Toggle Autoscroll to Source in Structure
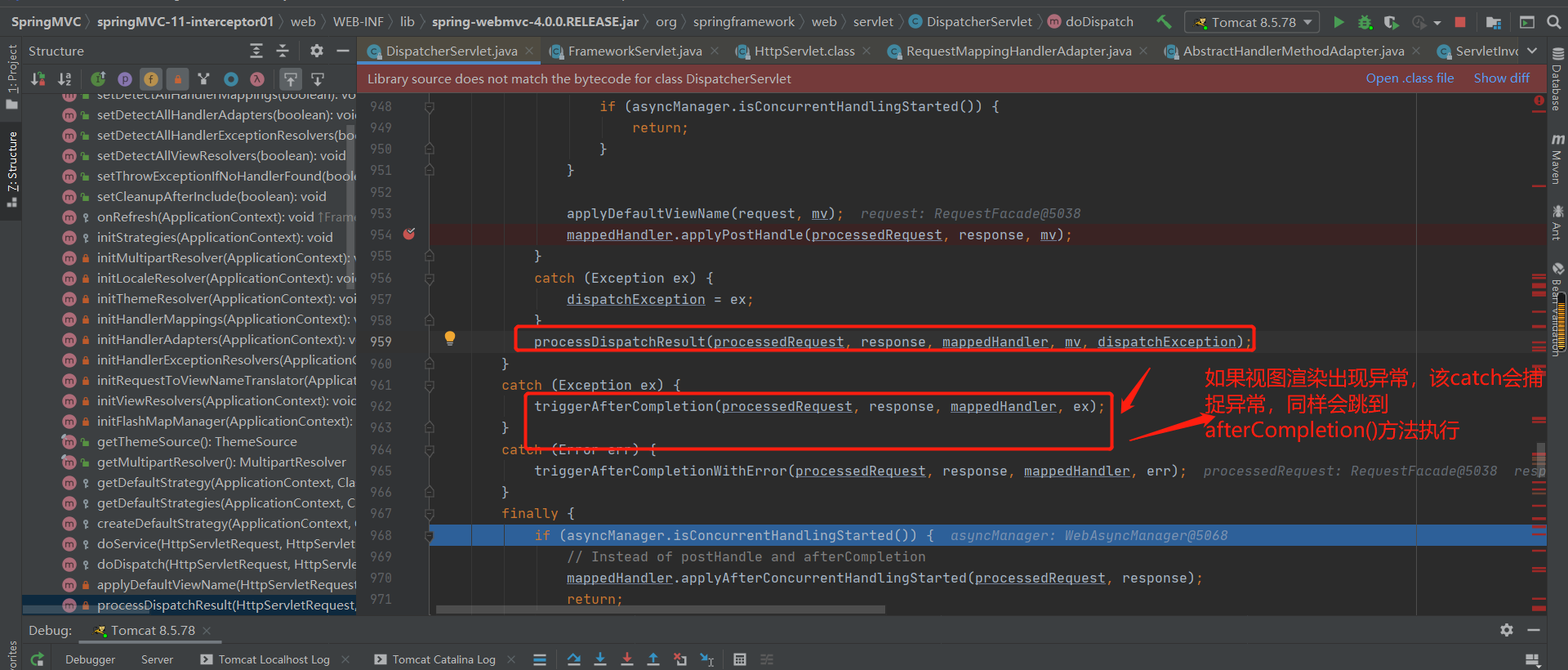 291,78
